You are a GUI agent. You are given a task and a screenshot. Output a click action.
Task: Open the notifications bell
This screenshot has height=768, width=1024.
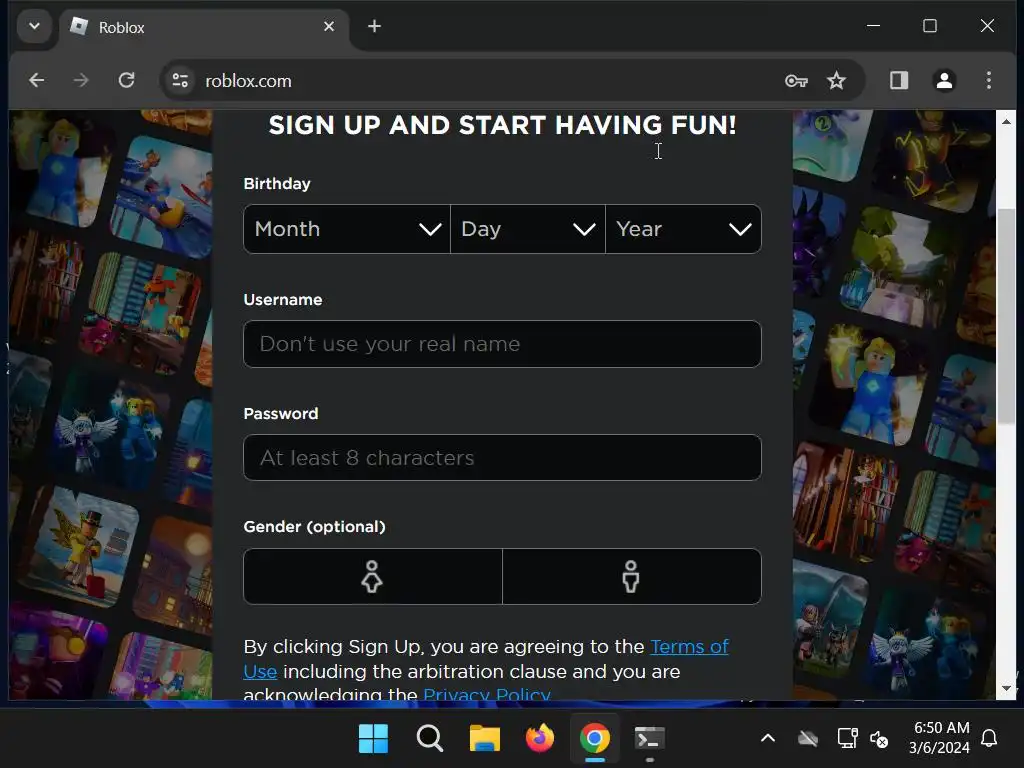pyautogui.click(x=989, y=739)
